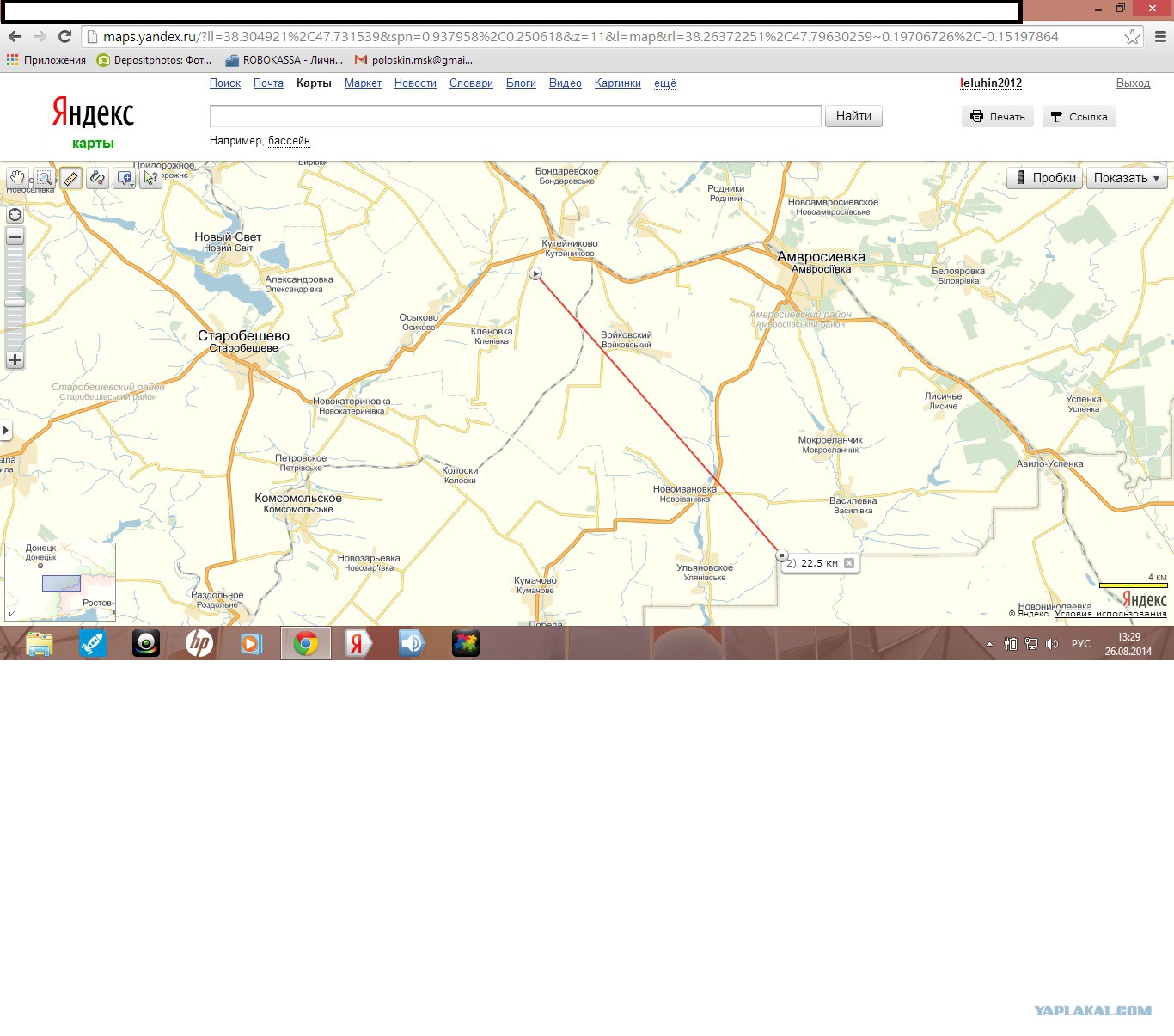Open the HP app on the taskbar
Image resolution: width=1174 pixels, height=1036 pixels.
click(x=199, y=643)
